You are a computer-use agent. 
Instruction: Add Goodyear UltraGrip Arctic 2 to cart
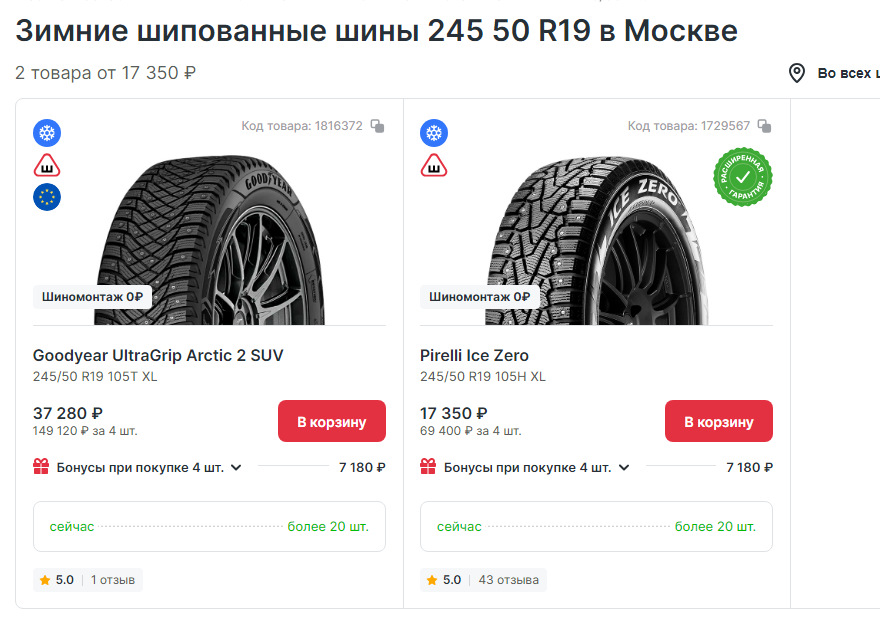(331, 421)
